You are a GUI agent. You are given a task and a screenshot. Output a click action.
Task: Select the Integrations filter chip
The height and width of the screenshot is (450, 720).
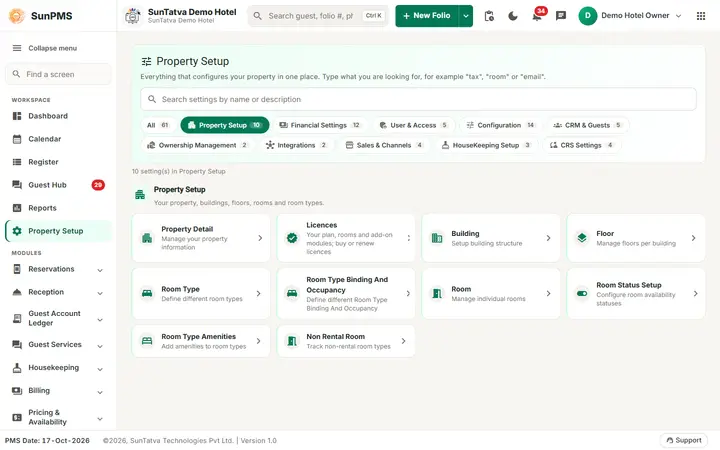click(x=296, y=145)
